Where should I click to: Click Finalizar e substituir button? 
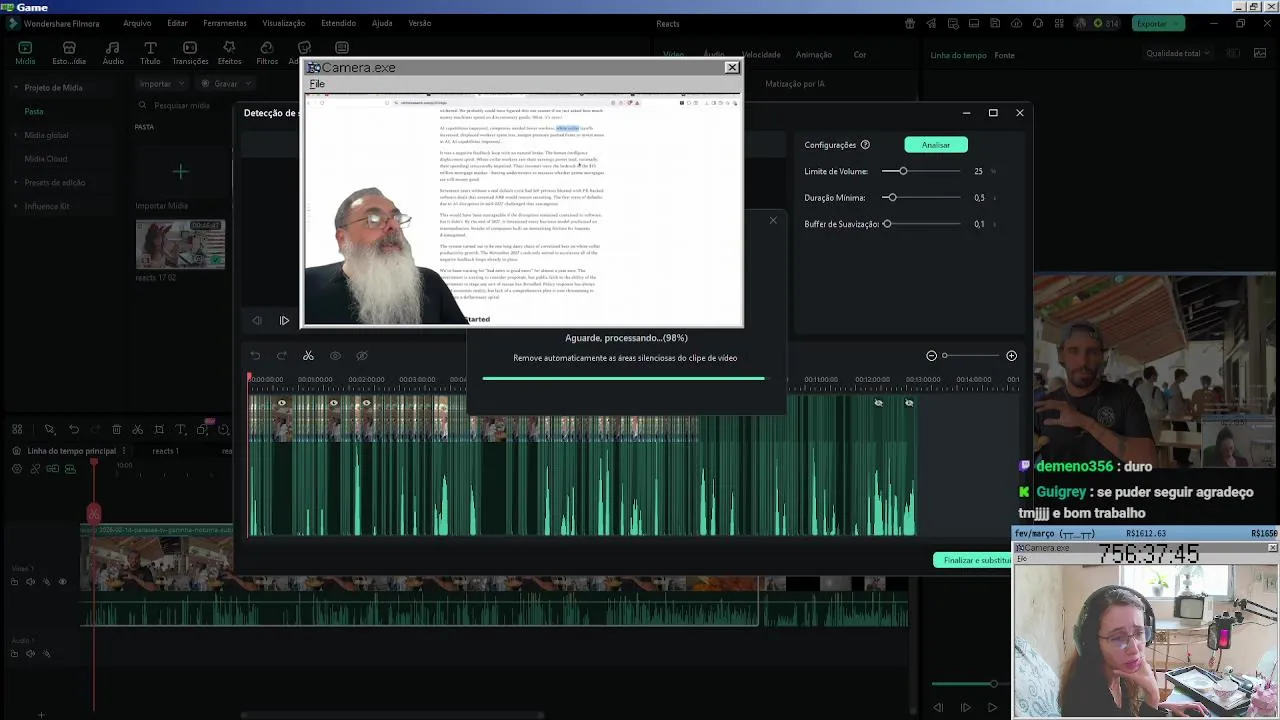[x=973, y=560]
